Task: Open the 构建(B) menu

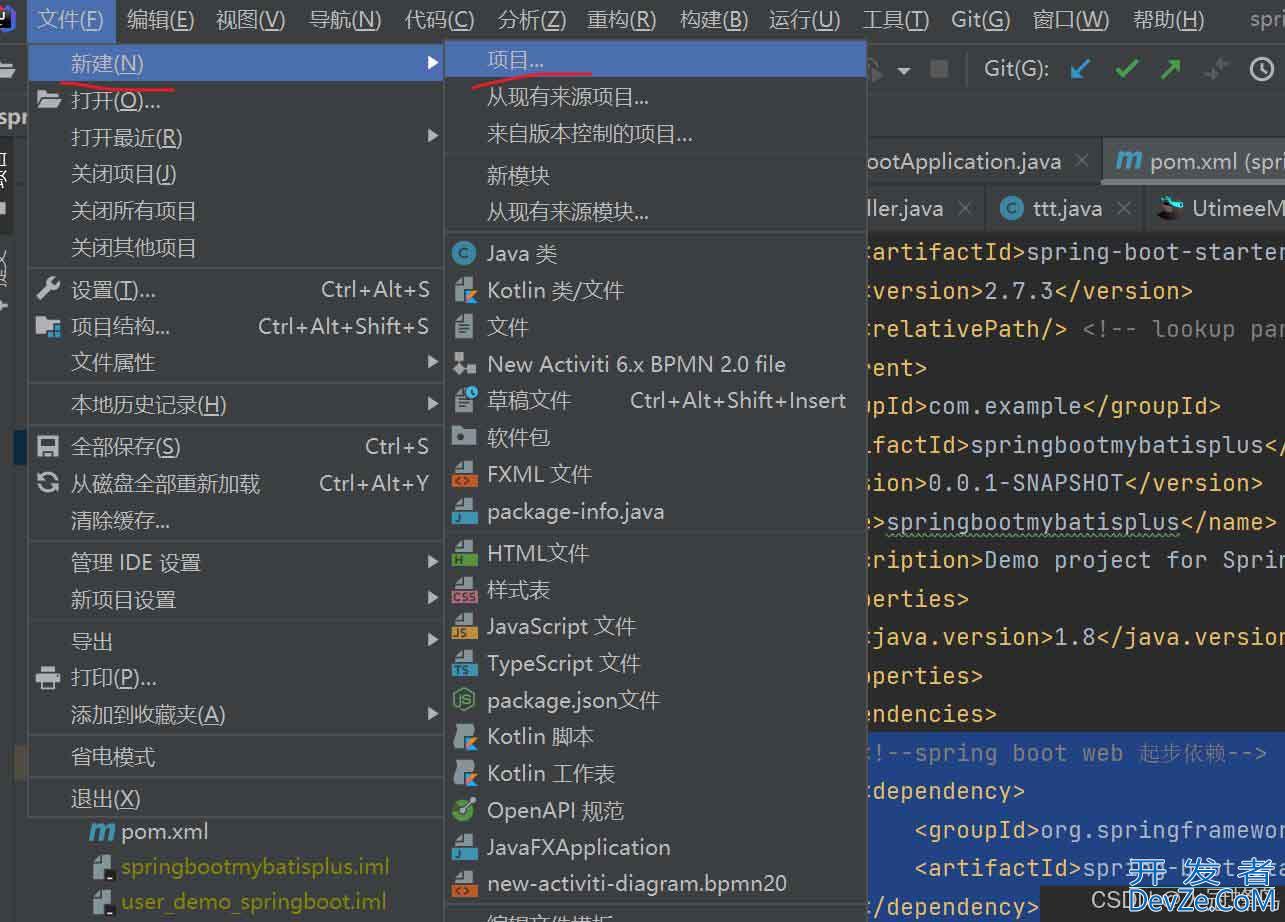Action: 714,19
